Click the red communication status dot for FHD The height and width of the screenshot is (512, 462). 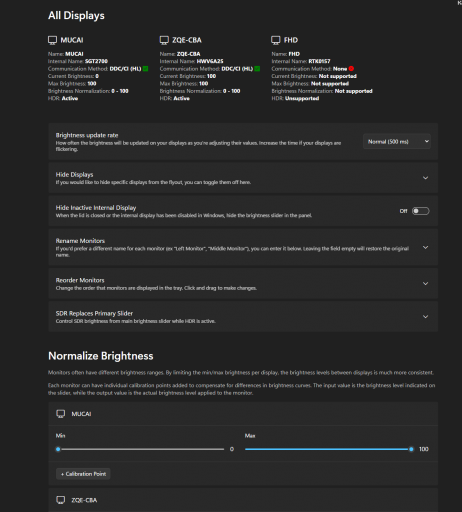pos(351,69)
